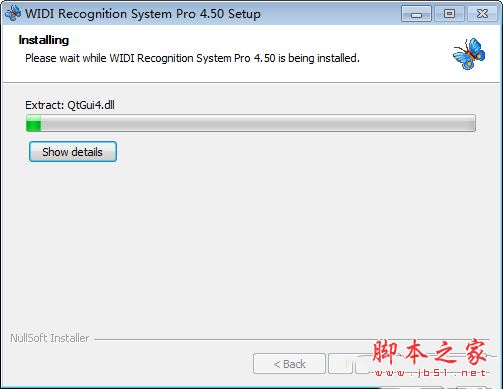Image resolution: width=503 pixels, height=389 pixels.
Task: Click the green filled part of progress bar
Action: click(33, 123)
